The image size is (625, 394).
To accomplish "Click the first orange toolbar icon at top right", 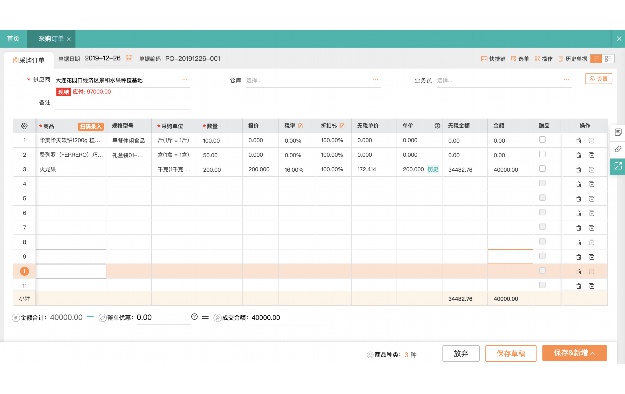I will pos(493,59).
